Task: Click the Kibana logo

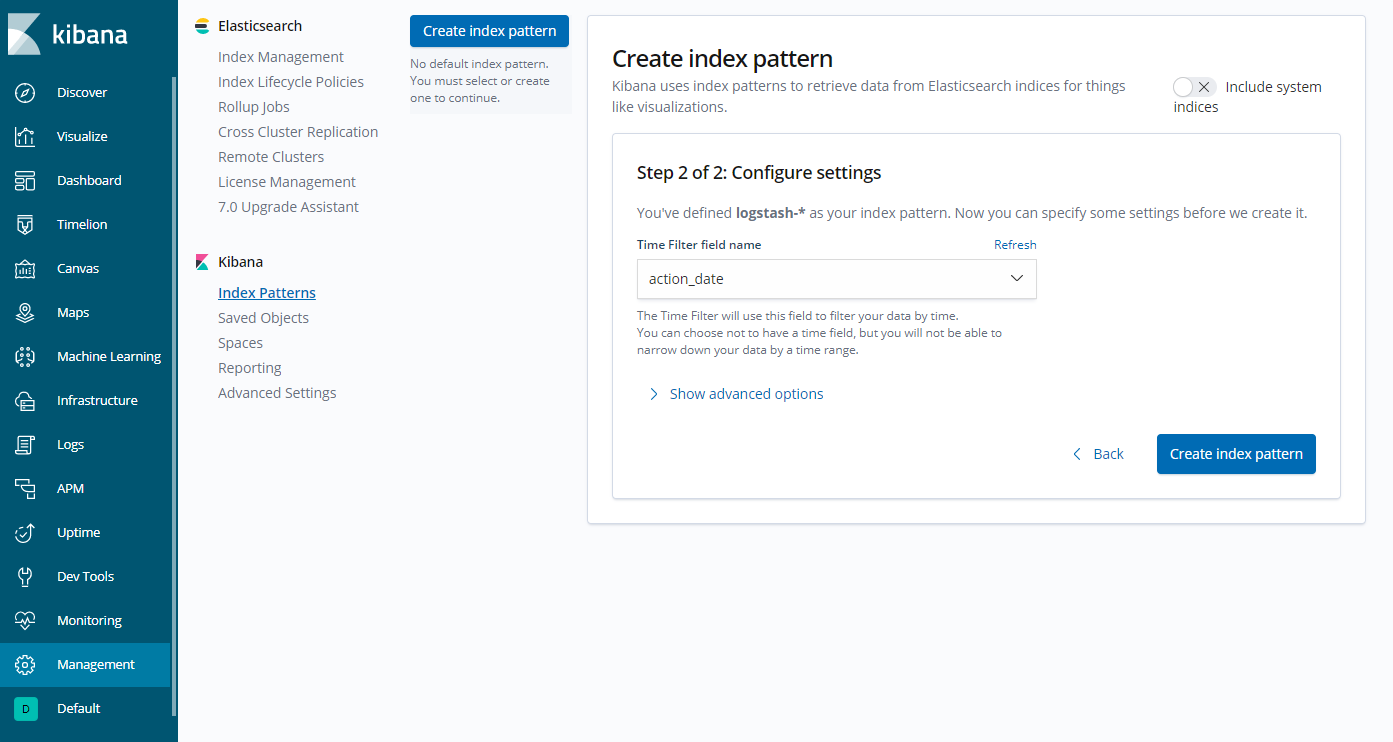Action: click(x=68, y=34)
